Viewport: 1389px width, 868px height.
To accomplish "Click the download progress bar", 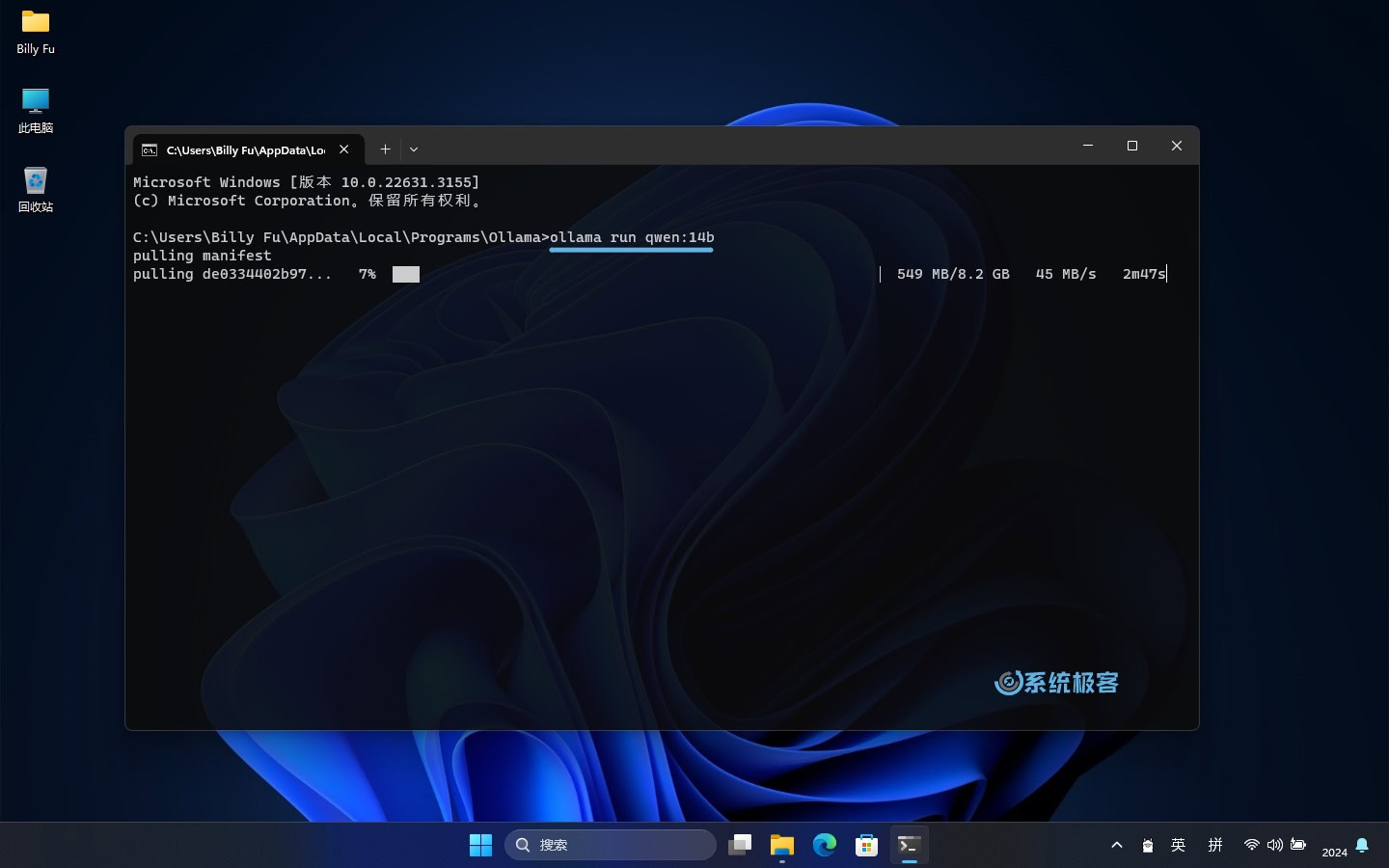I will [x=637, y=274].
